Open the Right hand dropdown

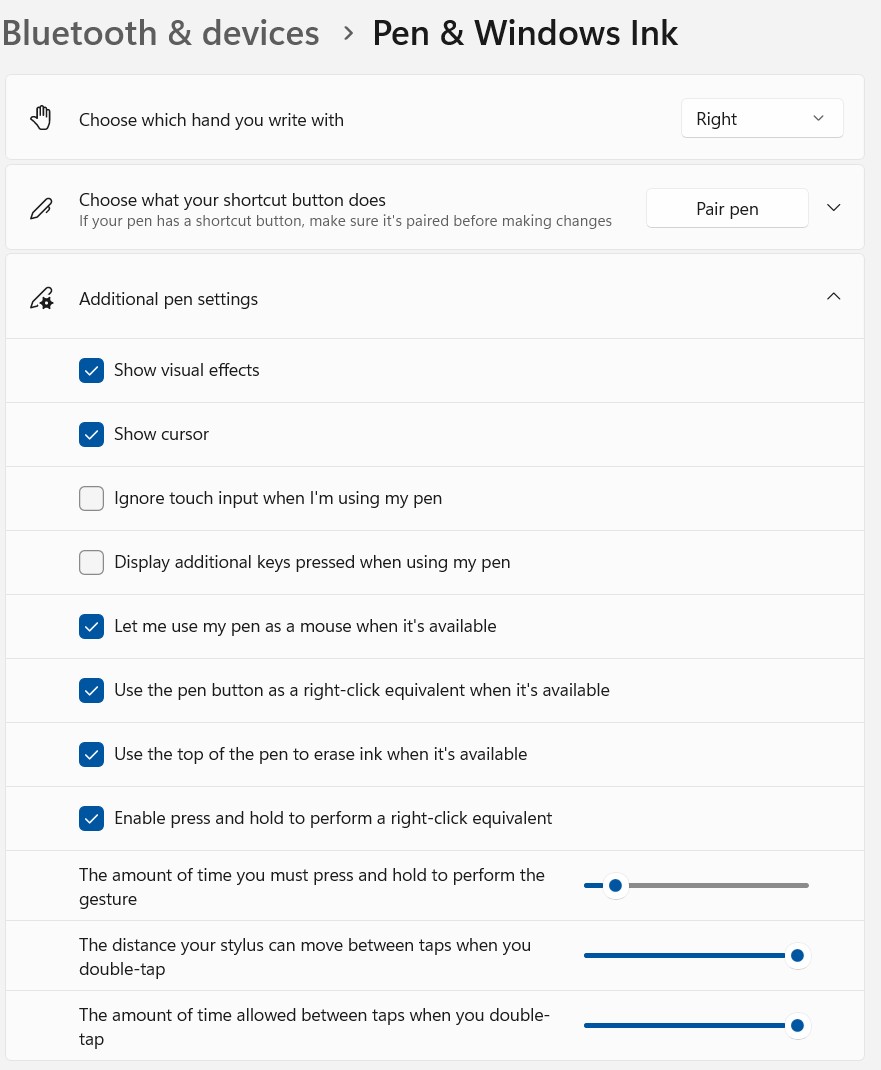click(762, 119)
